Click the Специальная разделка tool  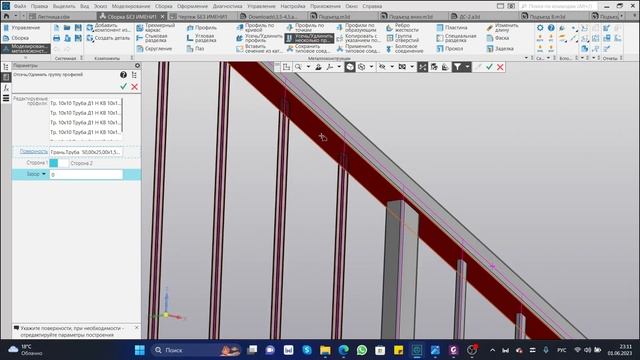tap(456, 38)
